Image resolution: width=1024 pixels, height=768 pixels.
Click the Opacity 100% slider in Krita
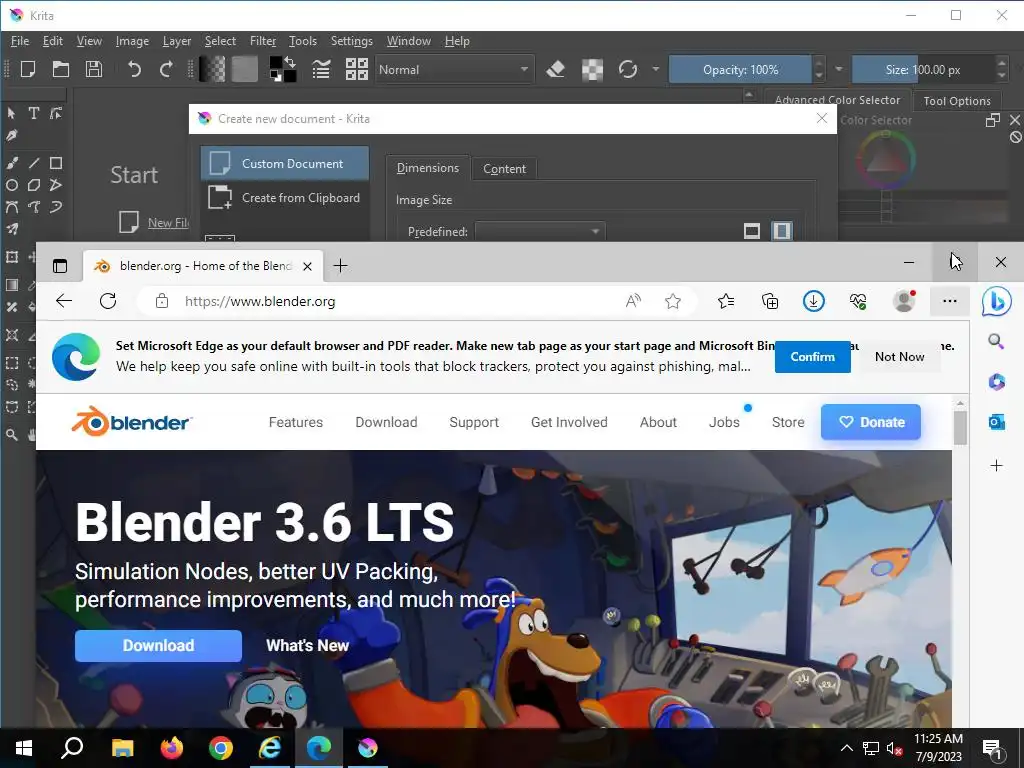pos(740,69)
